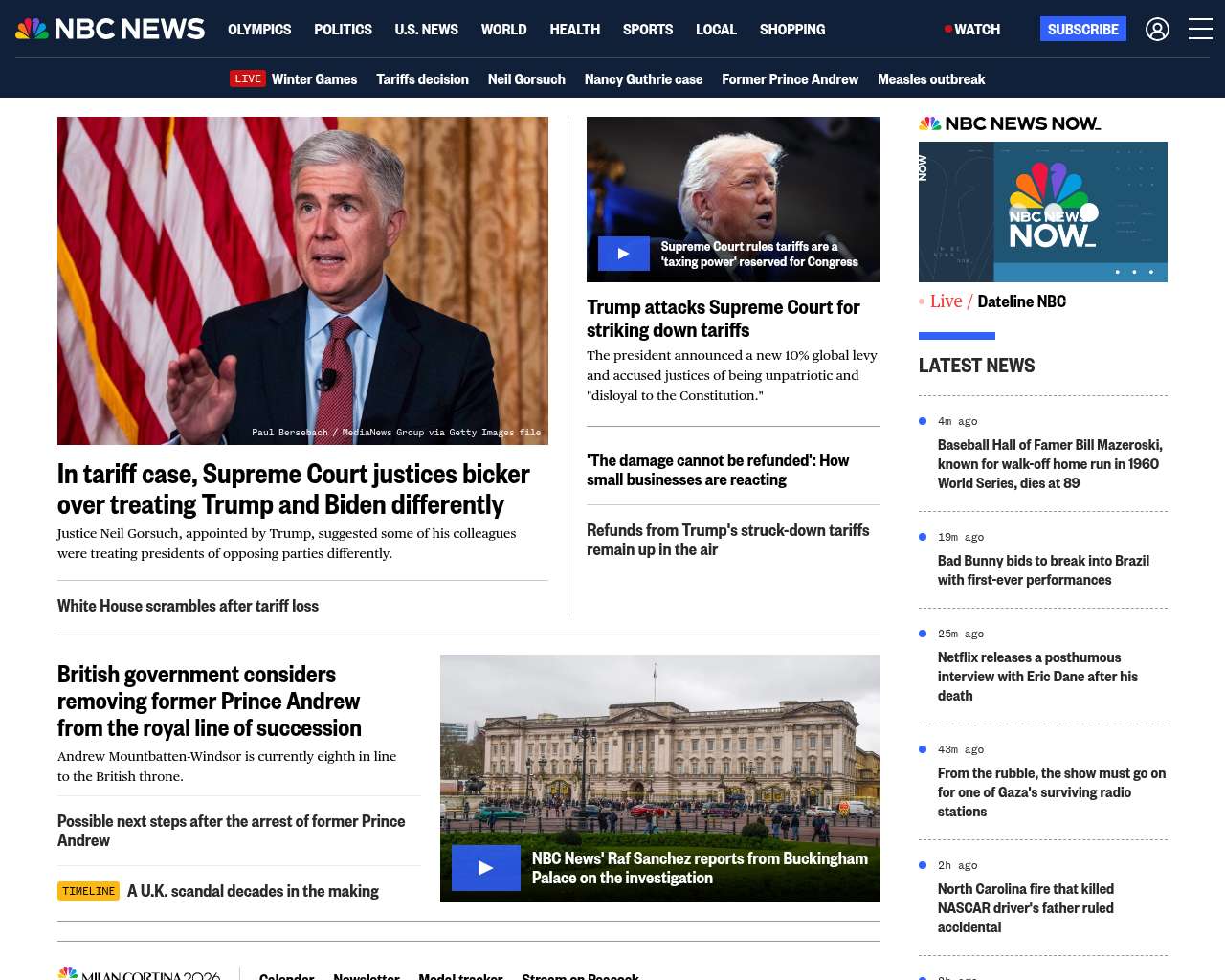The width and height of the screenshot is (1225, 980).
Task: Open Refunds from struck-down tariffs story
Action: click(728, 540)
